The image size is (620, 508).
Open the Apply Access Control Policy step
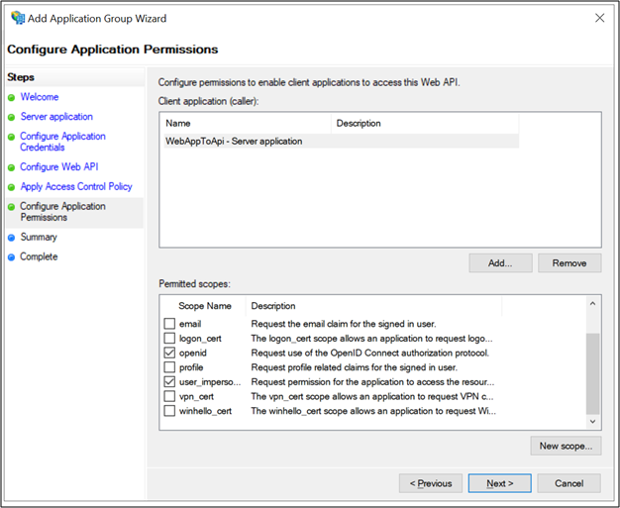[x=76, y=187]
